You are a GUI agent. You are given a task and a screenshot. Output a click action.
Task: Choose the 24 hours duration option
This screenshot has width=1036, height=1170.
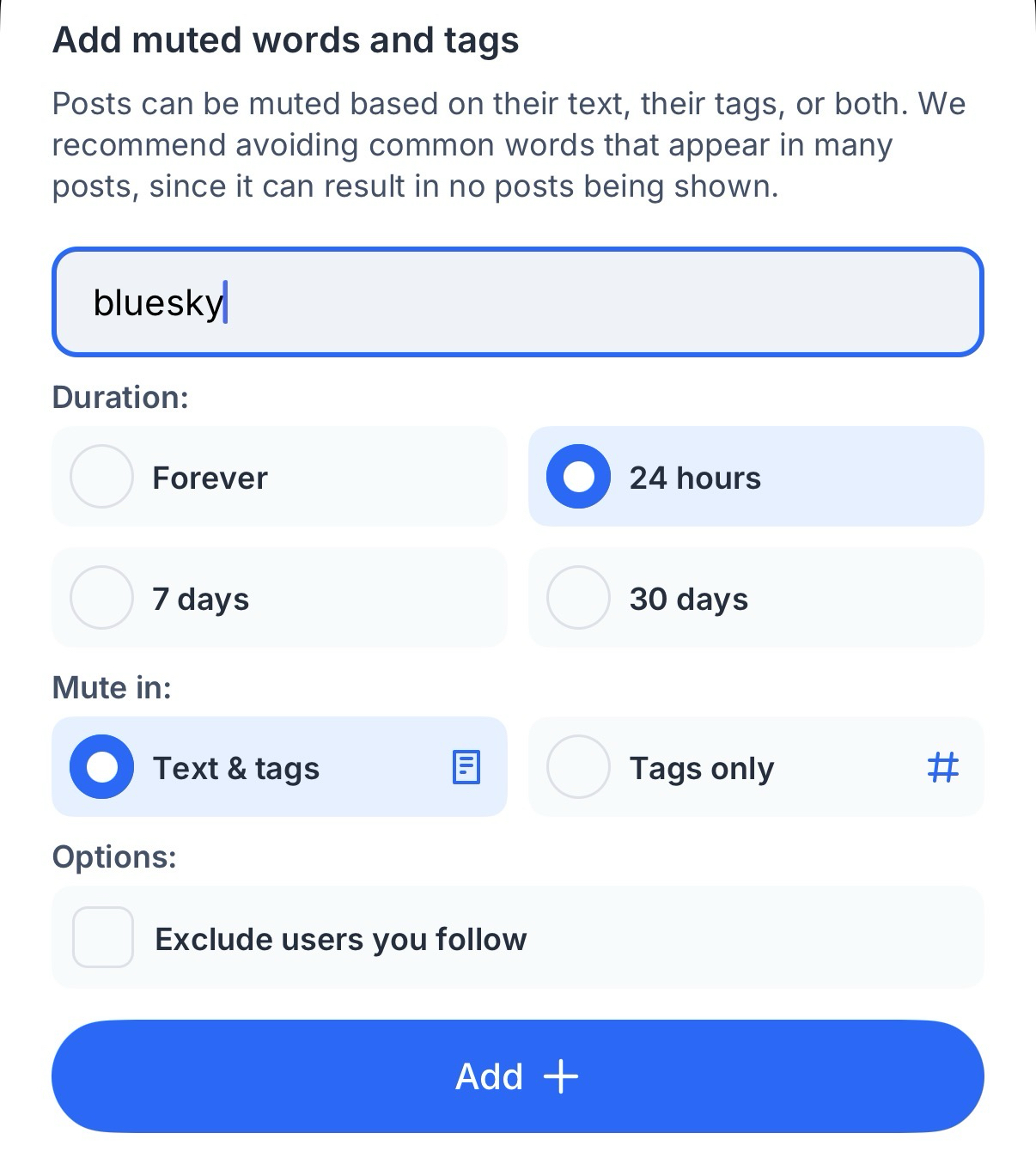[578, 477]
